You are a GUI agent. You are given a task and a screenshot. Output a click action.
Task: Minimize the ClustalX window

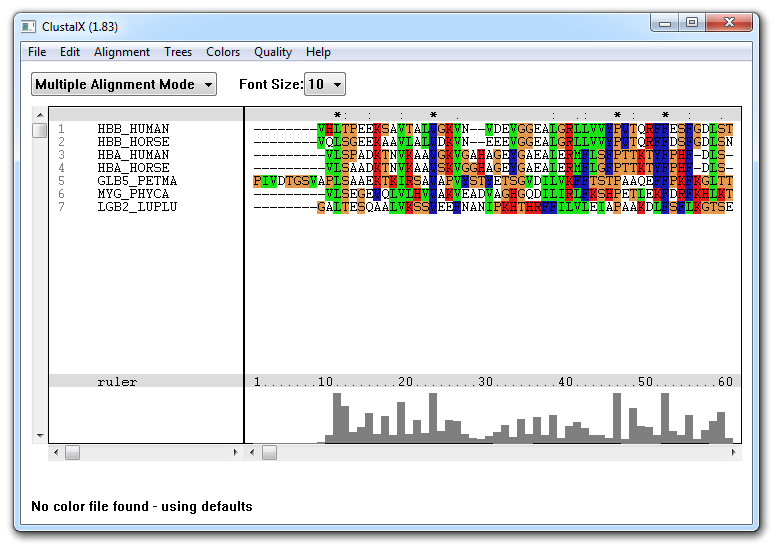(664, 22)
